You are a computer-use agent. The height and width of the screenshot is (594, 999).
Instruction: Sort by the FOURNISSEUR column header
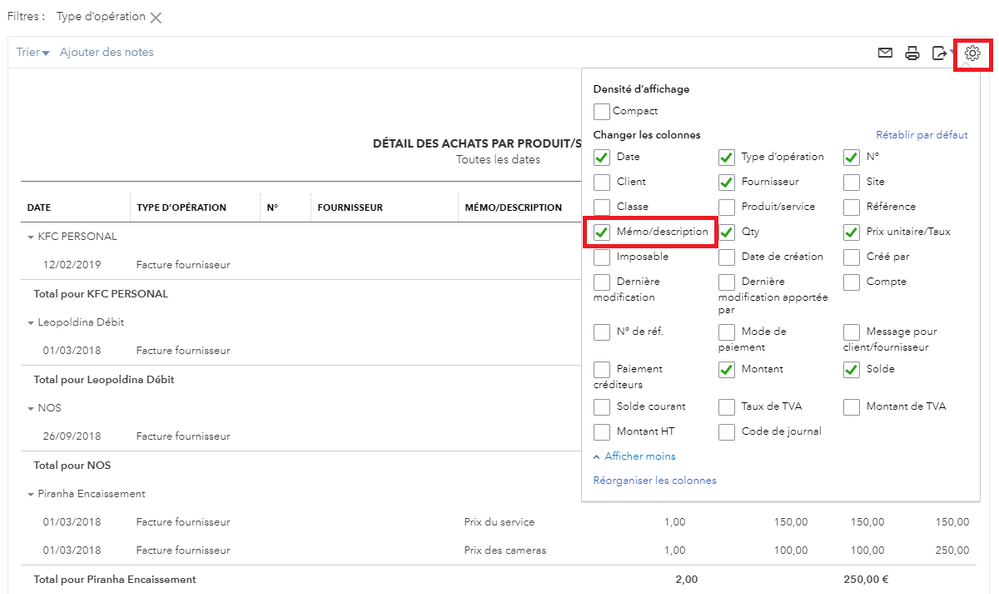[x=350, y=208]
